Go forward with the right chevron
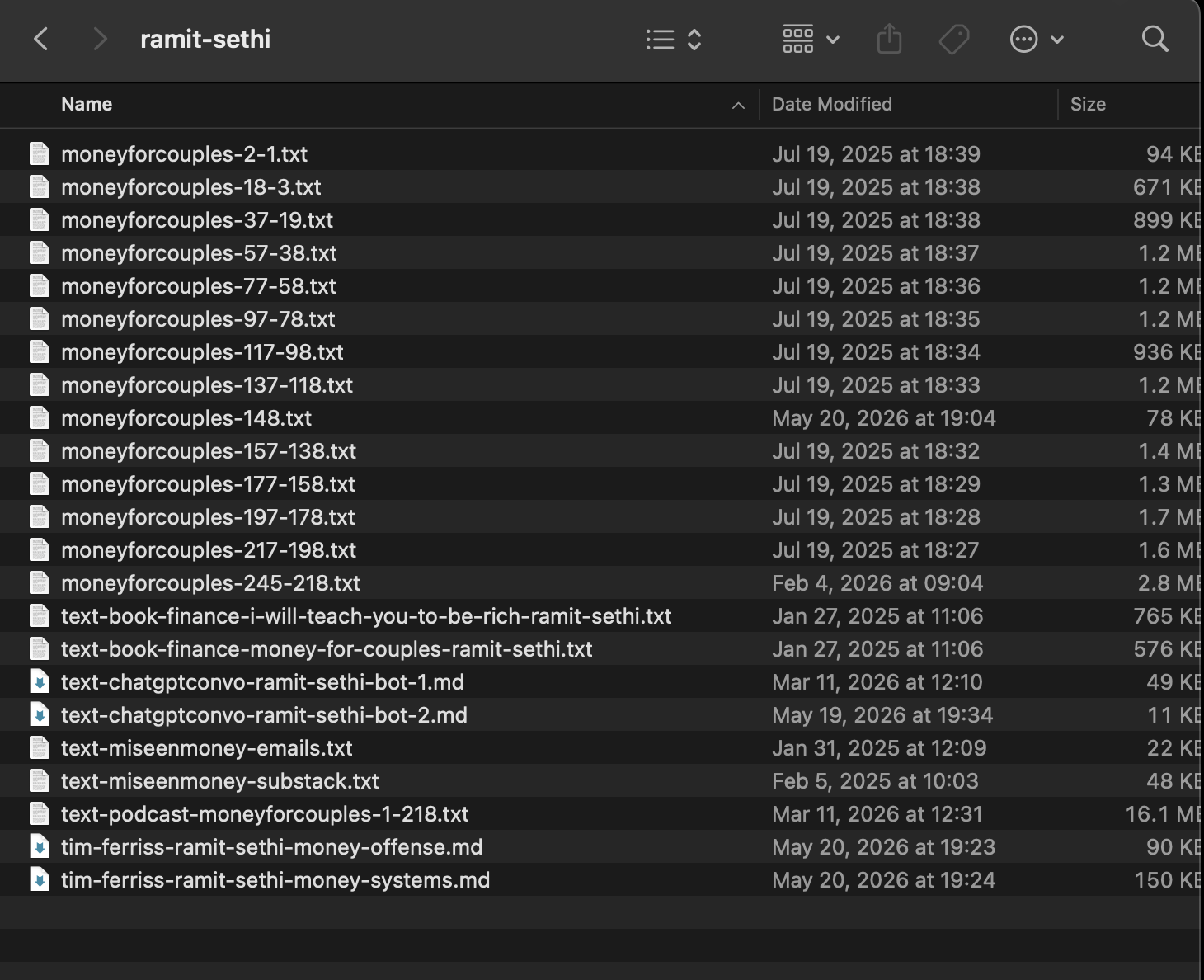The width and height of the screenshot is (1204, 980). (x=100, y=39)
